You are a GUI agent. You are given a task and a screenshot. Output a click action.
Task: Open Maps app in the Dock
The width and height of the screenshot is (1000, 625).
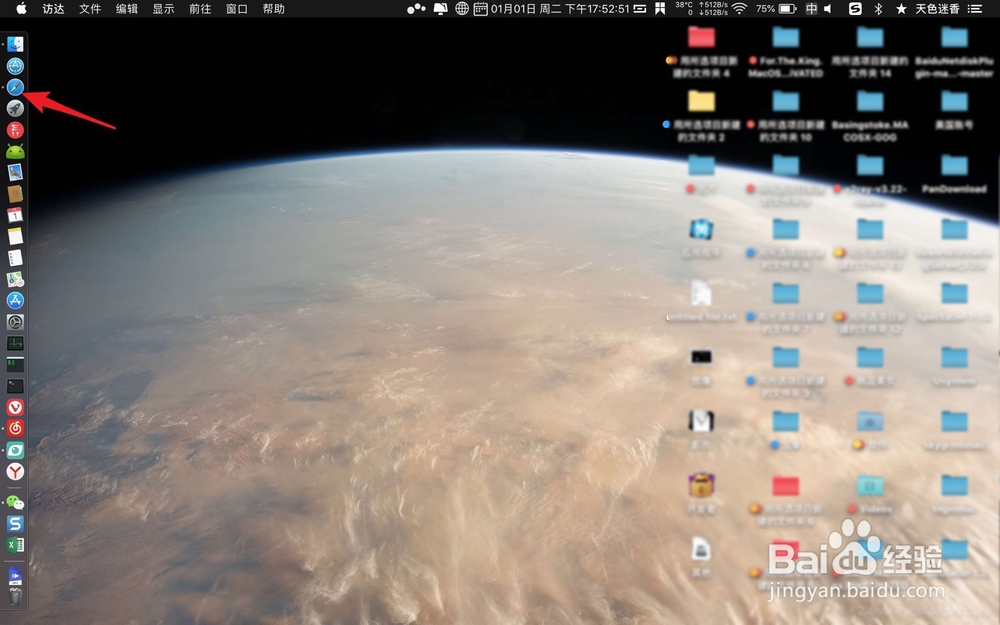coord(15,279)
